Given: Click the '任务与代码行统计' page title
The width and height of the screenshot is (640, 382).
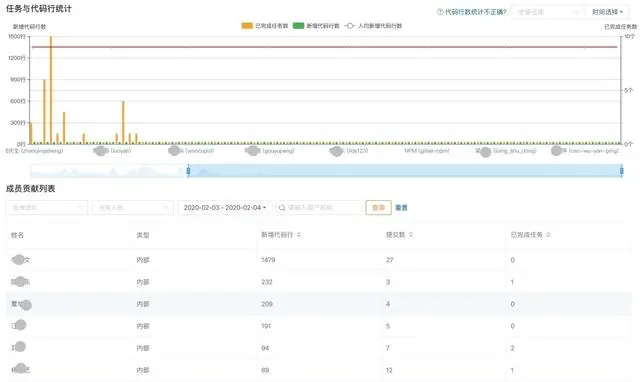Looking at the screenshot, I should point(39,9).
